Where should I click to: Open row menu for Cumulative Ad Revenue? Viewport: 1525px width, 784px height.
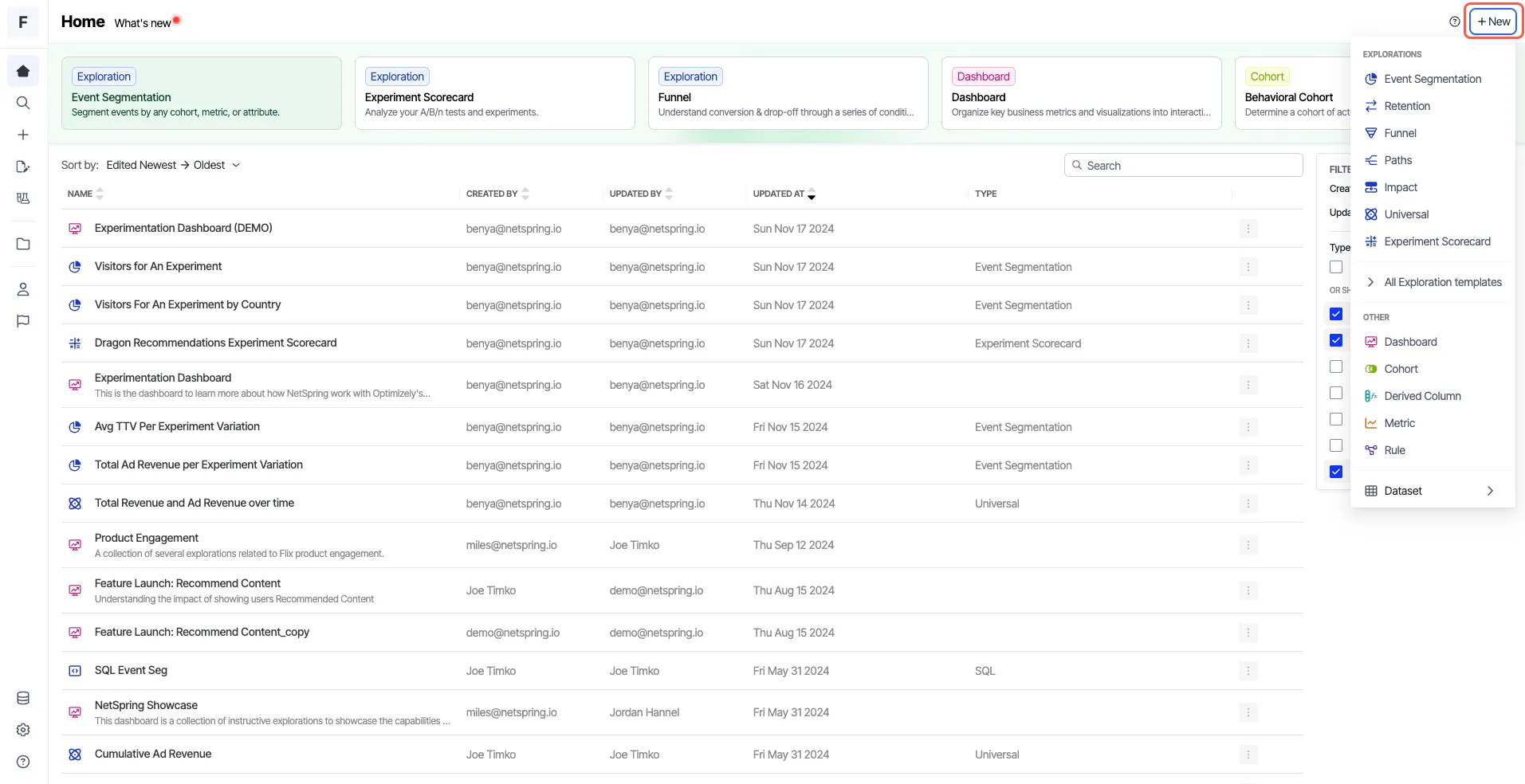(x=1248, y=755)
